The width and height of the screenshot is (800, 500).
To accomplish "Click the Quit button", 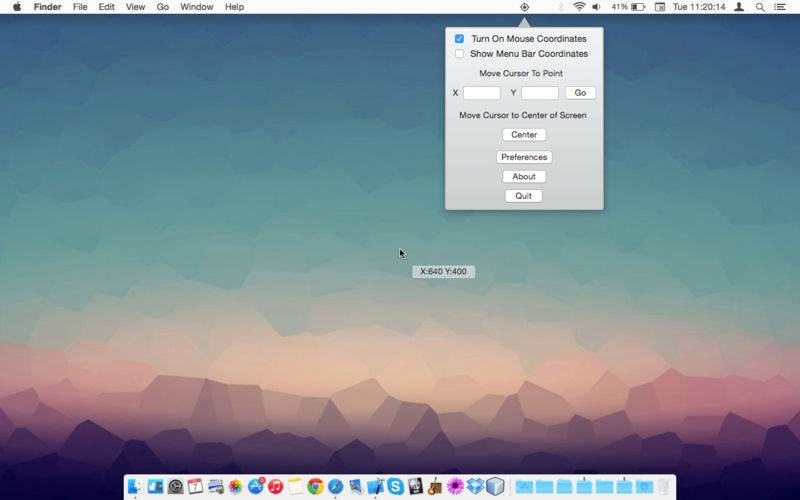I will coord(523,196).
